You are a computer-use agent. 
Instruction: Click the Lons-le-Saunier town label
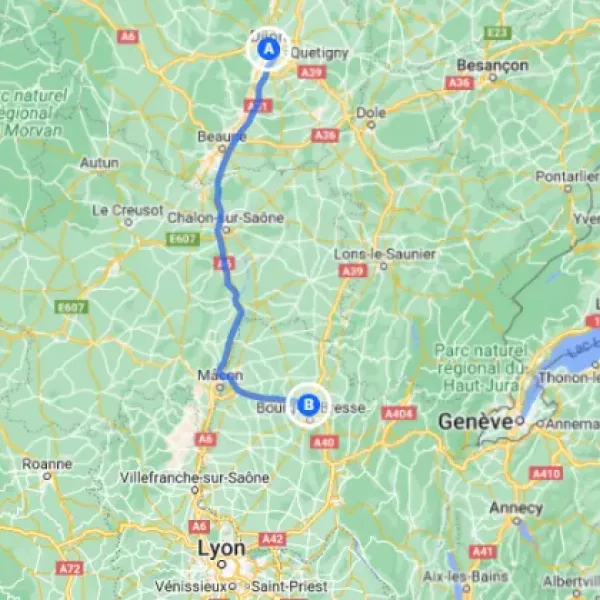(385, 254)
